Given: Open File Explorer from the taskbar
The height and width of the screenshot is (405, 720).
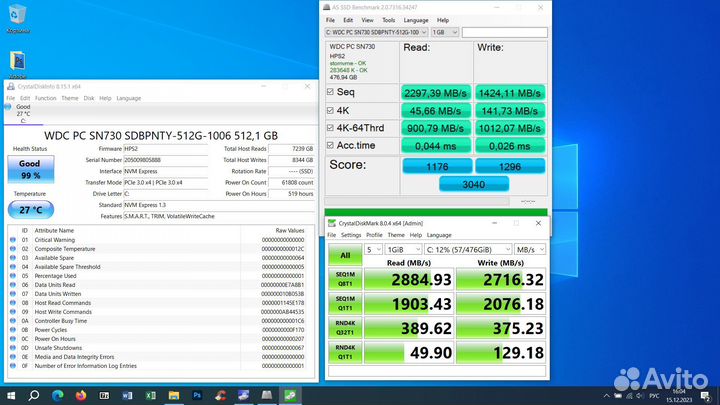Looking at the screenshot, I should [174, 395].
